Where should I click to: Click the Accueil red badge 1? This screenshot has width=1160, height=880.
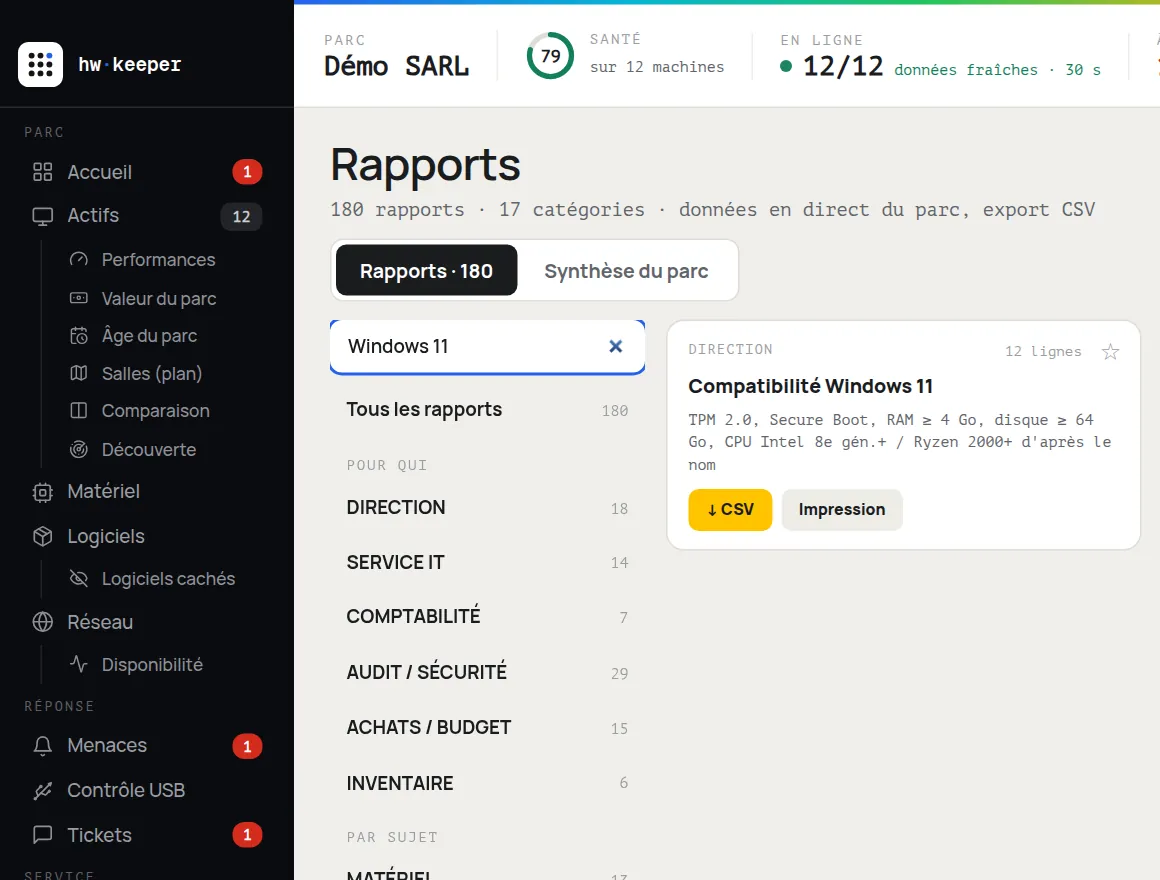pos(247,172)
